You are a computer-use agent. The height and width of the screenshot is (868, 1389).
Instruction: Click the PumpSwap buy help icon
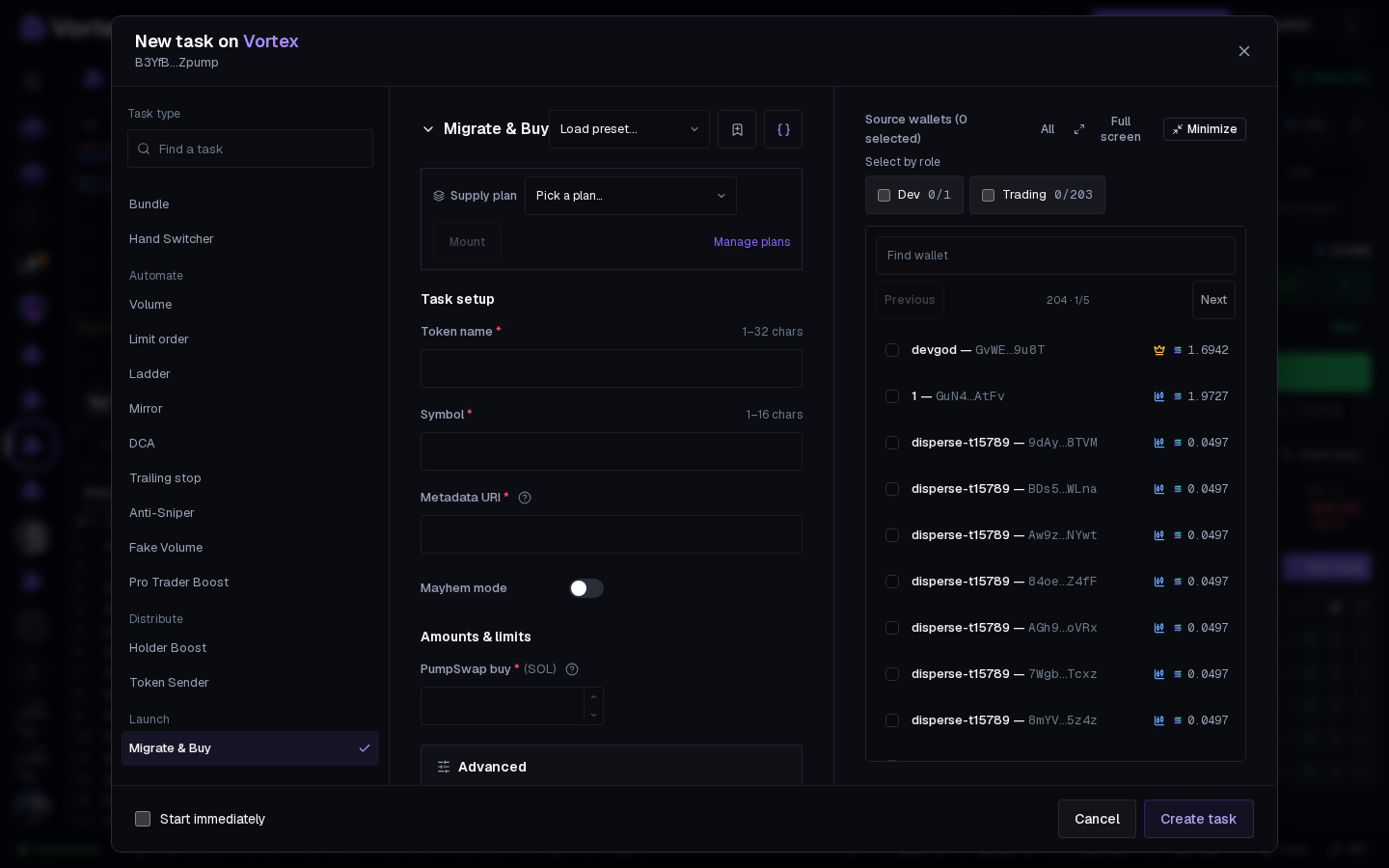(x=572, y=669)
